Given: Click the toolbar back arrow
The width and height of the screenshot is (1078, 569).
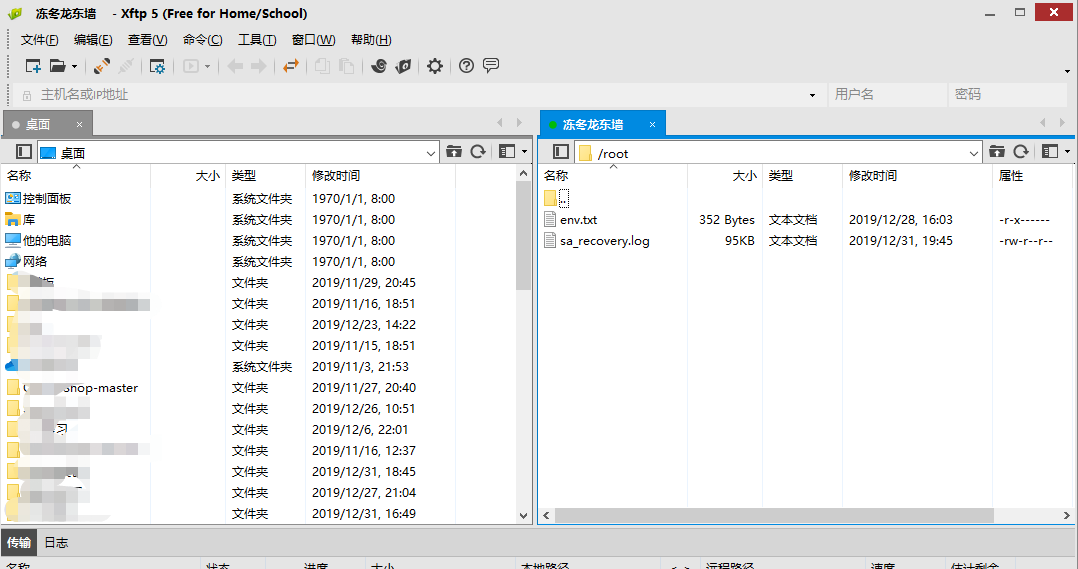Looking at the screenshot, I should tap(235, 66).
